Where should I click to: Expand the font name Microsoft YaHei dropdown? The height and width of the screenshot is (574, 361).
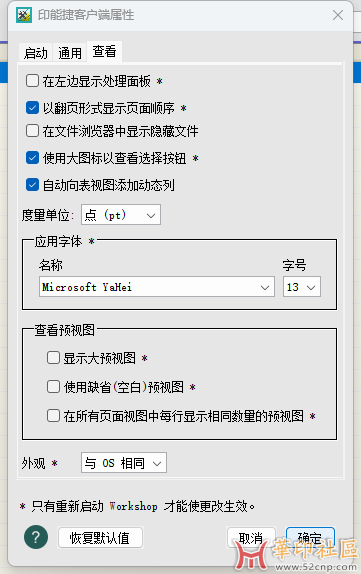(157, 287)
